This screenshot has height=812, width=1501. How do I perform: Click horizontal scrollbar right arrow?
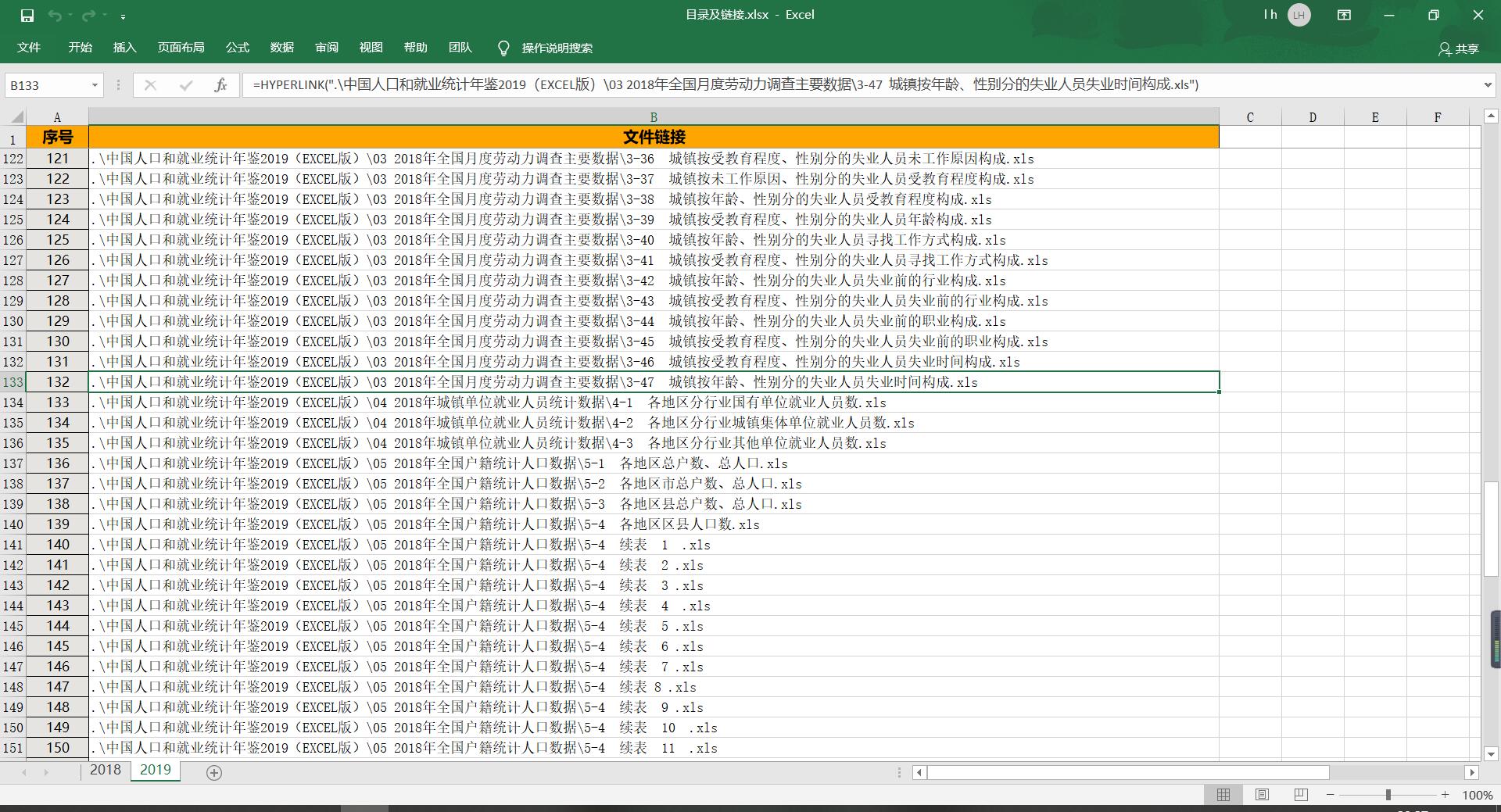click(x=1471, y=772)
